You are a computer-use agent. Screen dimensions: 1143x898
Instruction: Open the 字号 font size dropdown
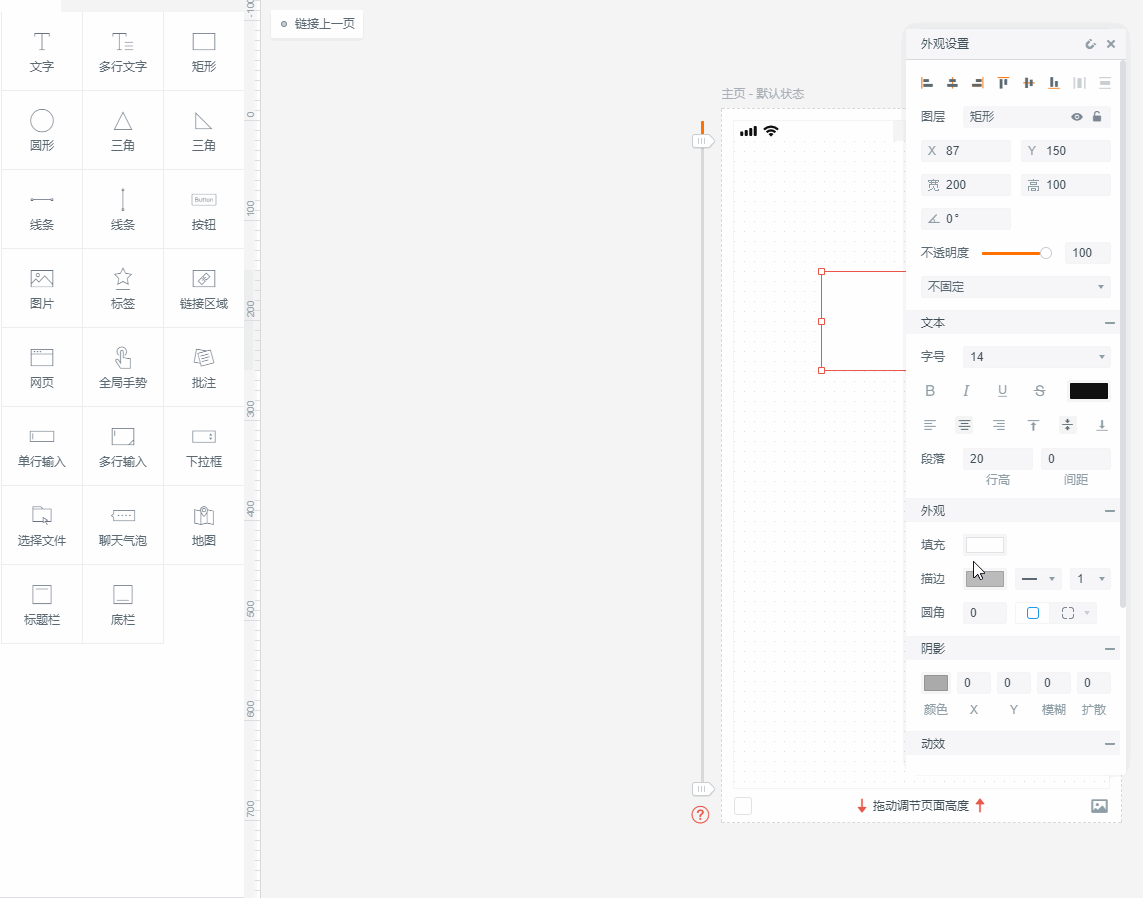(1037, 356)
